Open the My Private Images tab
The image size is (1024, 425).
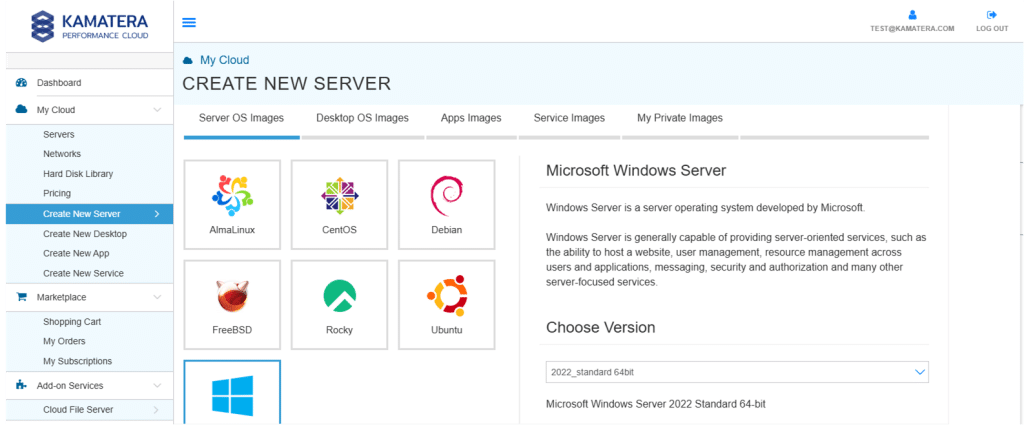[680, 118]
